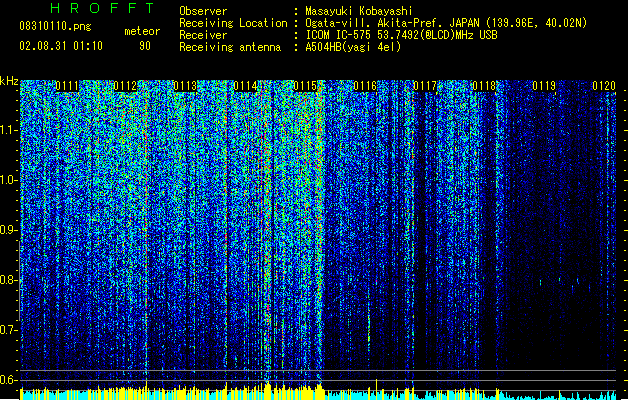Screen dimensions: 629x400
Task: Click the timestamp 02.08.31 01:10
Action: coord(61,46)
